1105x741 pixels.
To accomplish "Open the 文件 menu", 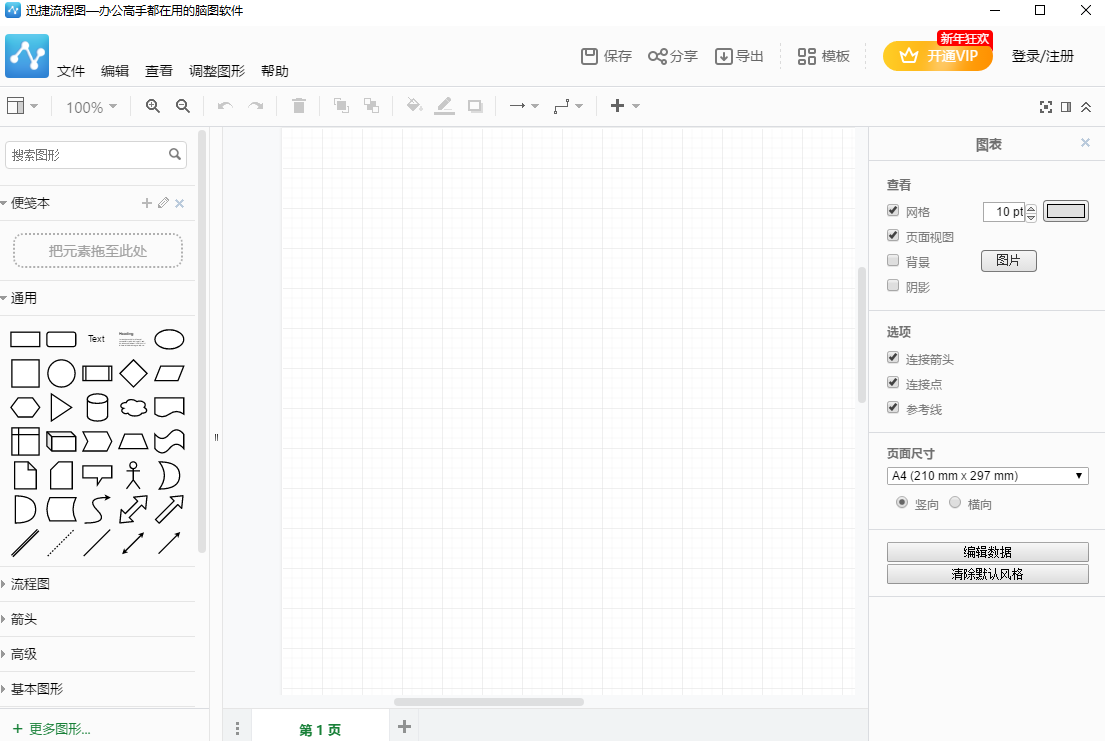I will click(71, 71).
